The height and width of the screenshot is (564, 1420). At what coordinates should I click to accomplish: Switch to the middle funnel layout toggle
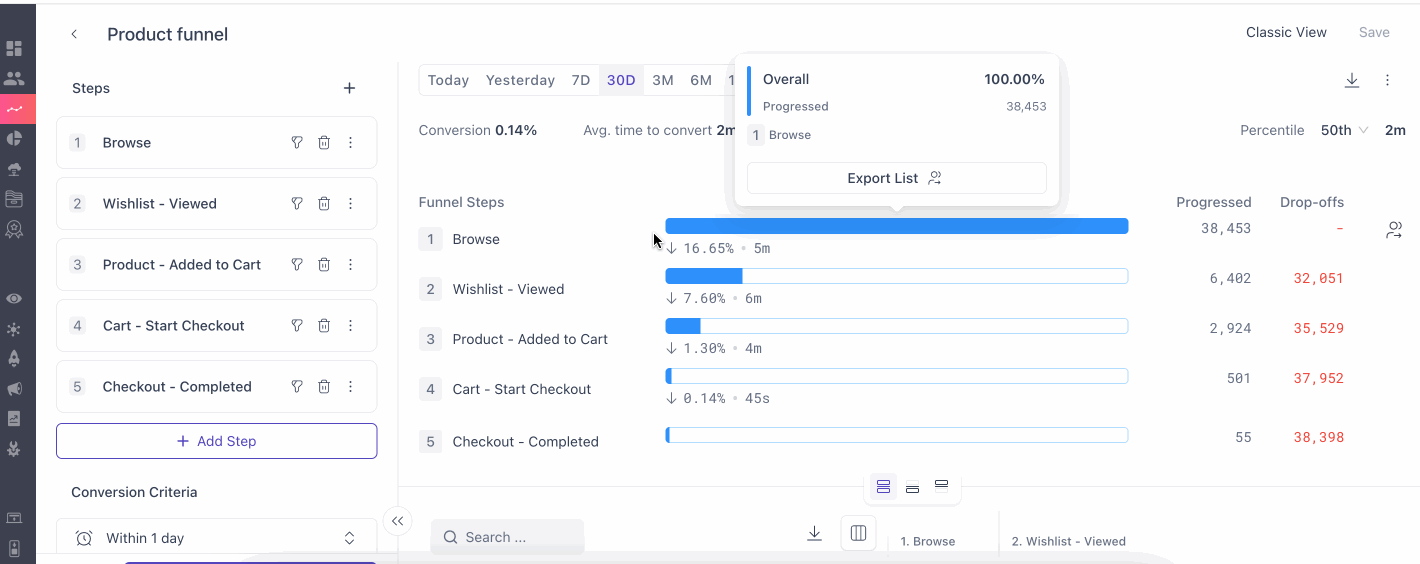click(x=912, y=488)
